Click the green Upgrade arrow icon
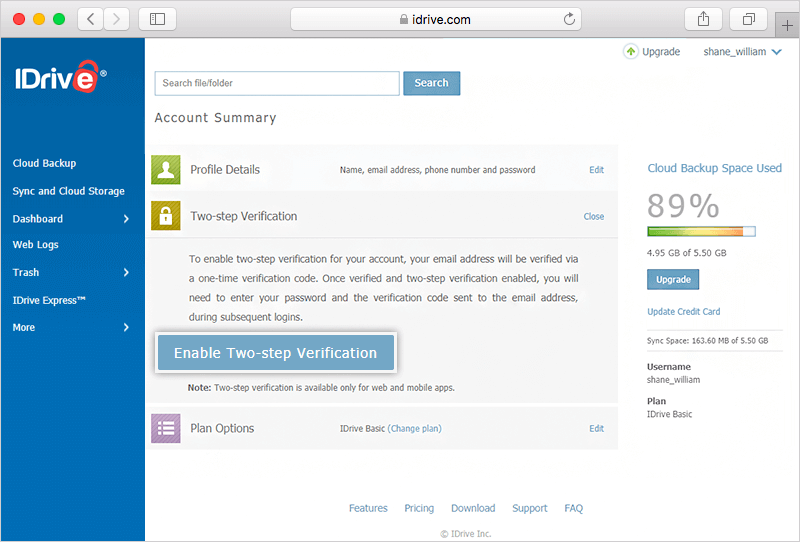 (631, 52)
